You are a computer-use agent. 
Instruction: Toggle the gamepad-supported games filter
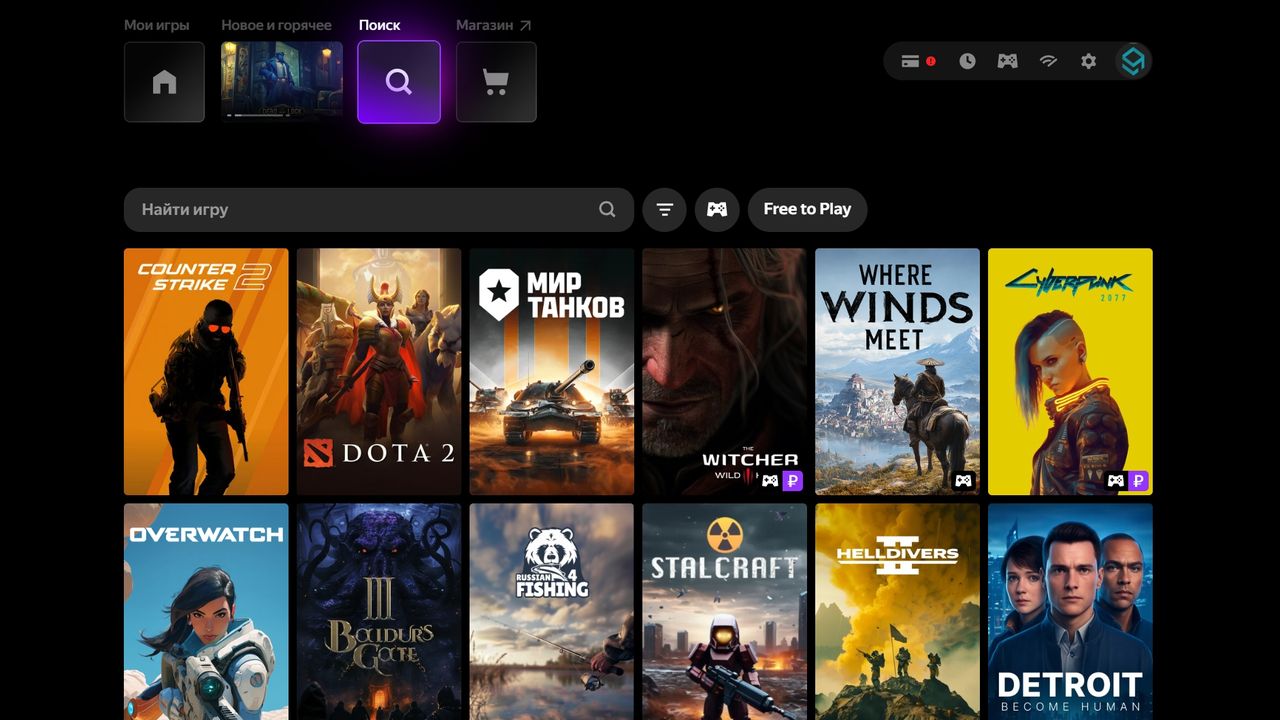click(x=717, y=210)
